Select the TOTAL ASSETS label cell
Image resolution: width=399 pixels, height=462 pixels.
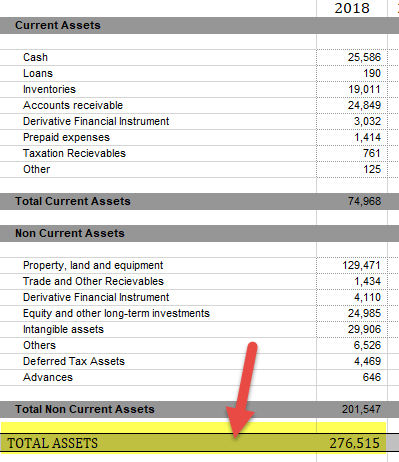(53, 443)
